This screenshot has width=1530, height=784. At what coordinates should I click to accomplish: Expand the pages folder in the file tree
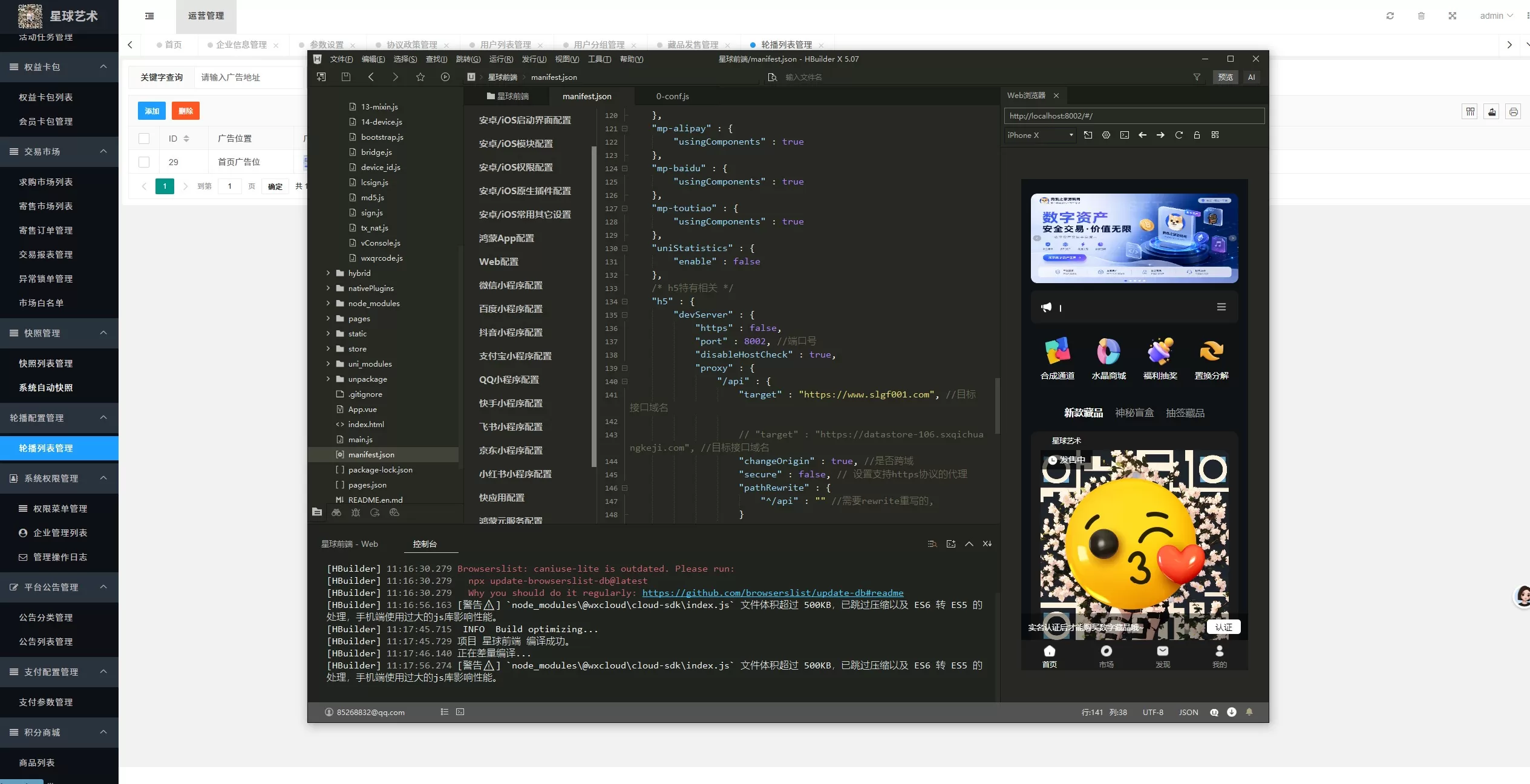click(x=329, y=318)
